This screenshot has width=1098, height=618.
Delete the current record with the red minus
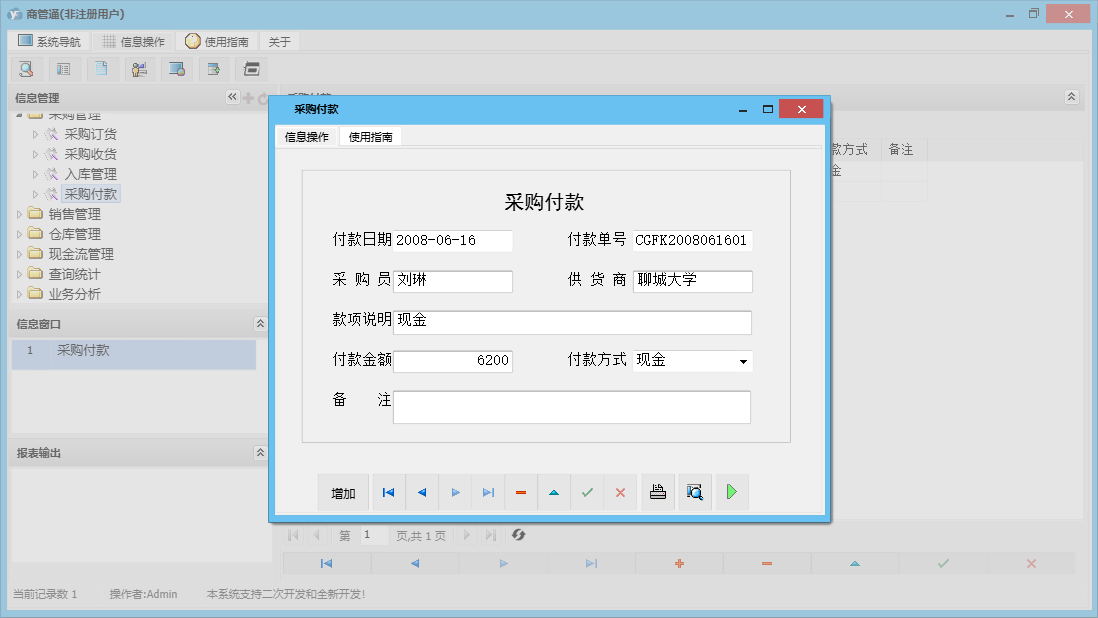pos(521,492)
